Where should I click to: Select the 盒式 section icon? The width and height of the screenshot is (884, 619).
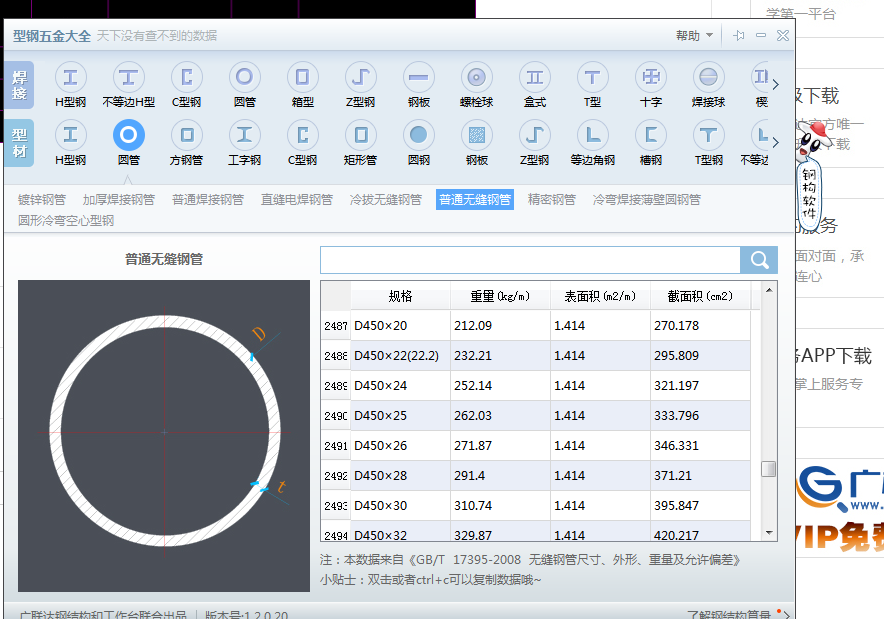[534, 77]
